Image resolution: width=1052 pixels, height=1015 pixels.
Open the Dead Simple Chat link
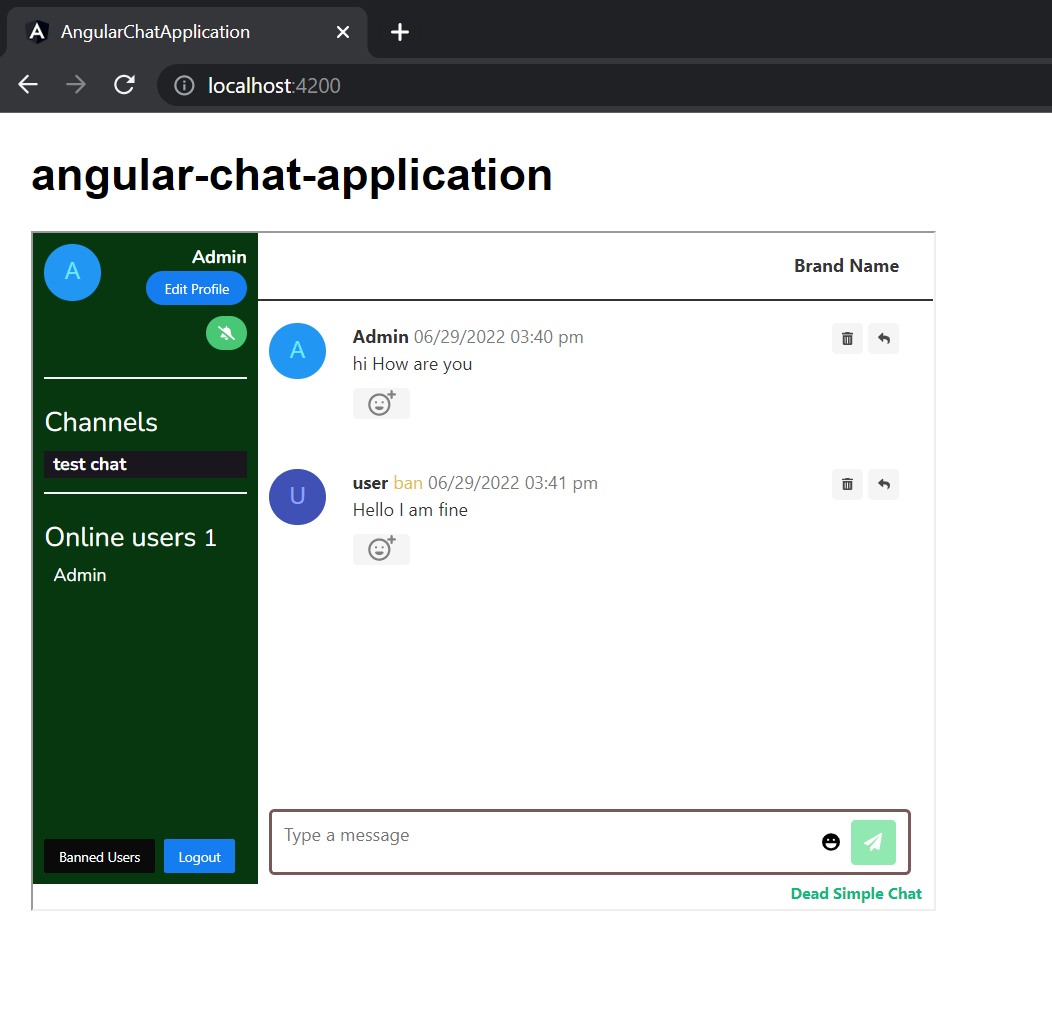pyautogui.click(x=856, y=893)
